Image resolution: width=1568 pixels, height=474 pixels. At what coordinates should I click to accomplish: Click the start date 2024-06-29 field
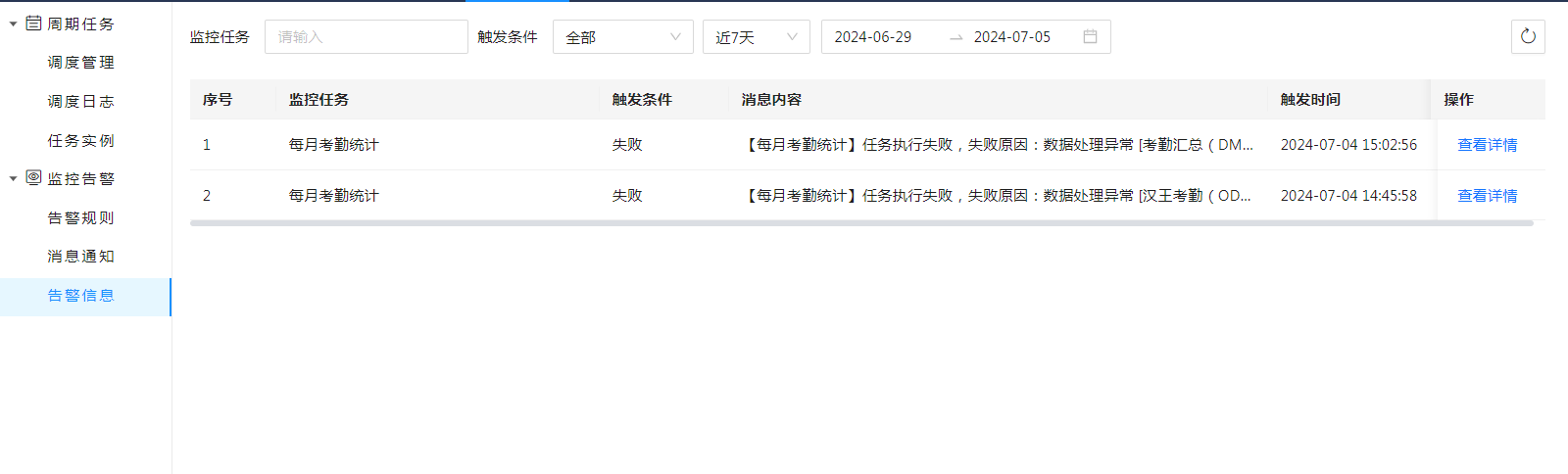(873, 37)
